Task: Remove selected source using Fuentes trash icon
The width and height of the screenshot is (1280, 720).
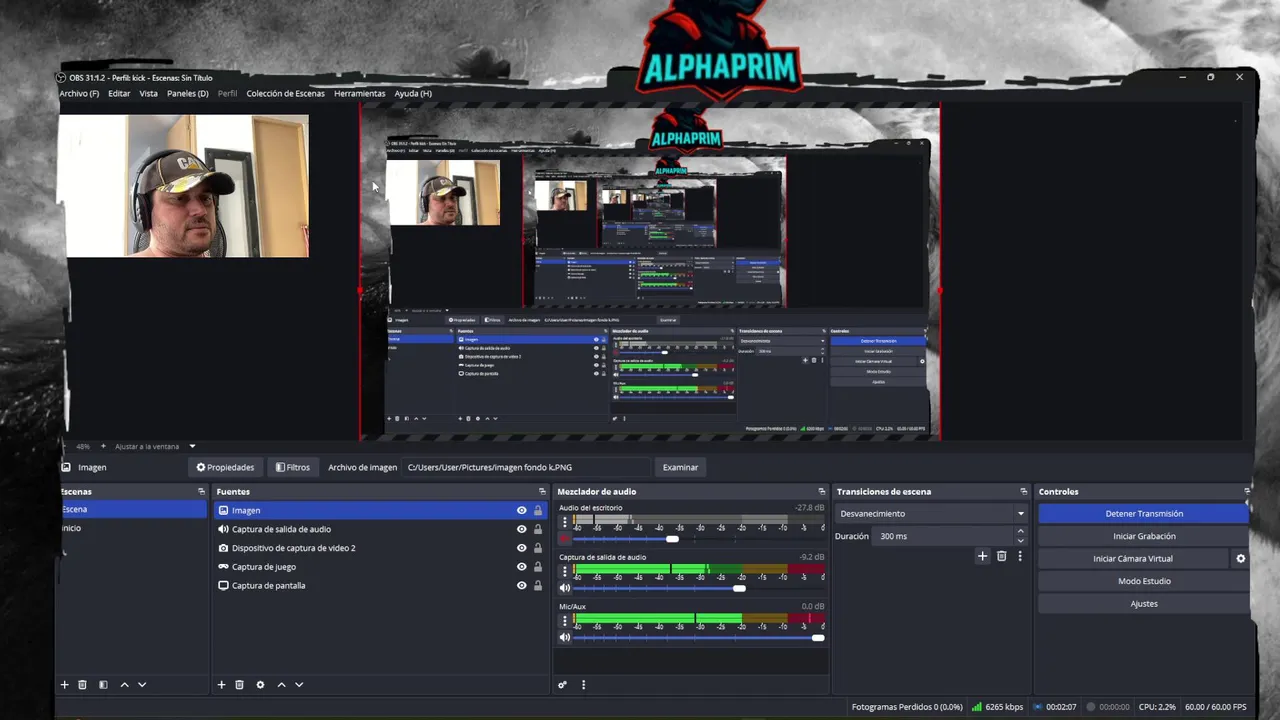Action: click(239, 685)
